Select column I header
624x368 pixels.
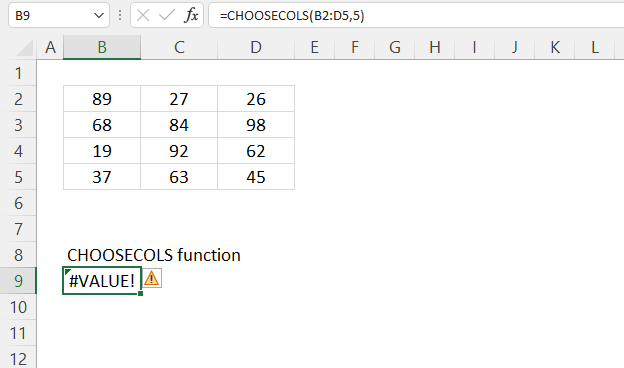474,48
